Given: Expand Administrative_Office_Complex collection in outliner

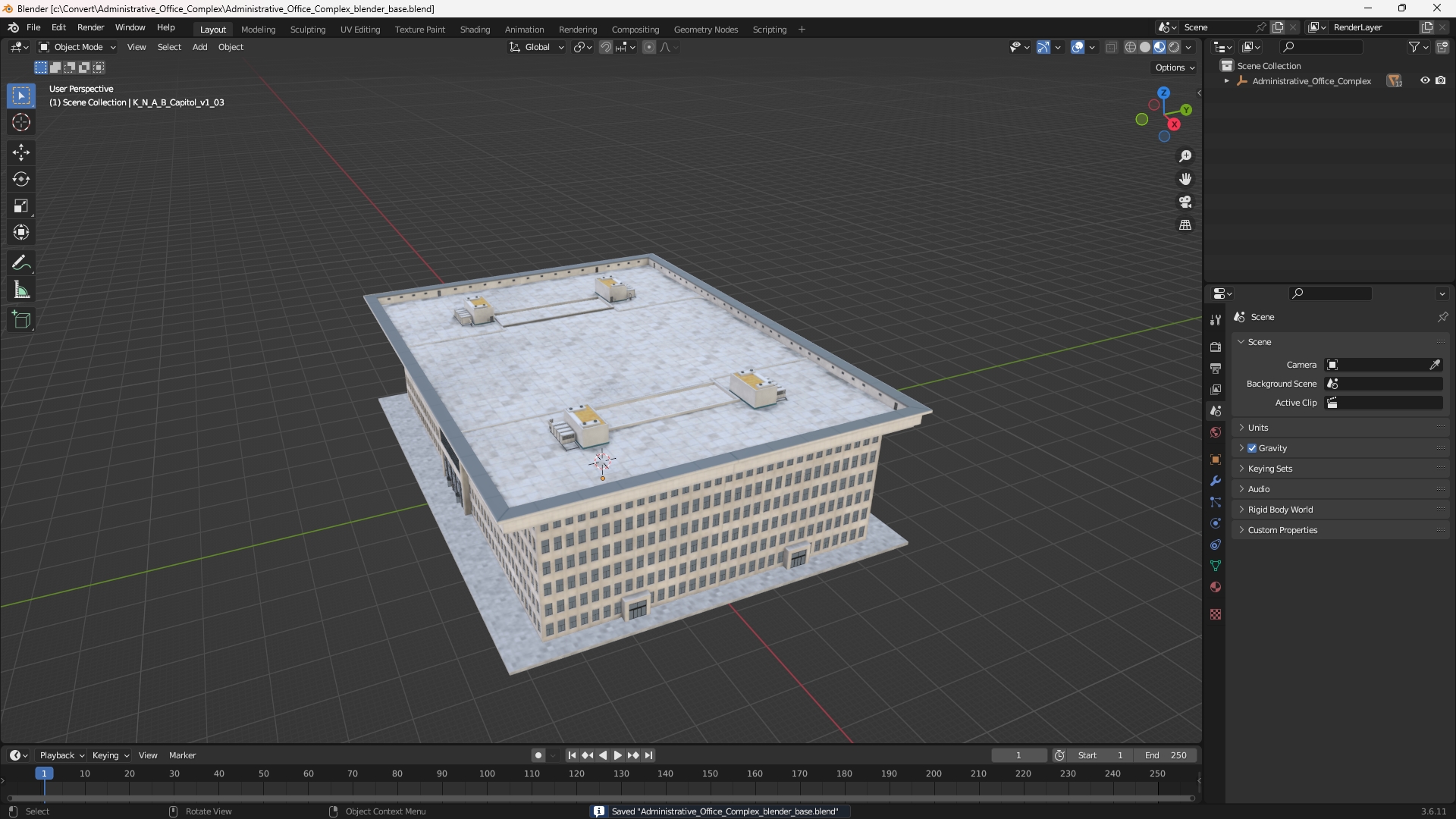Looking at the screenshot, I should tap(1227, 81).
